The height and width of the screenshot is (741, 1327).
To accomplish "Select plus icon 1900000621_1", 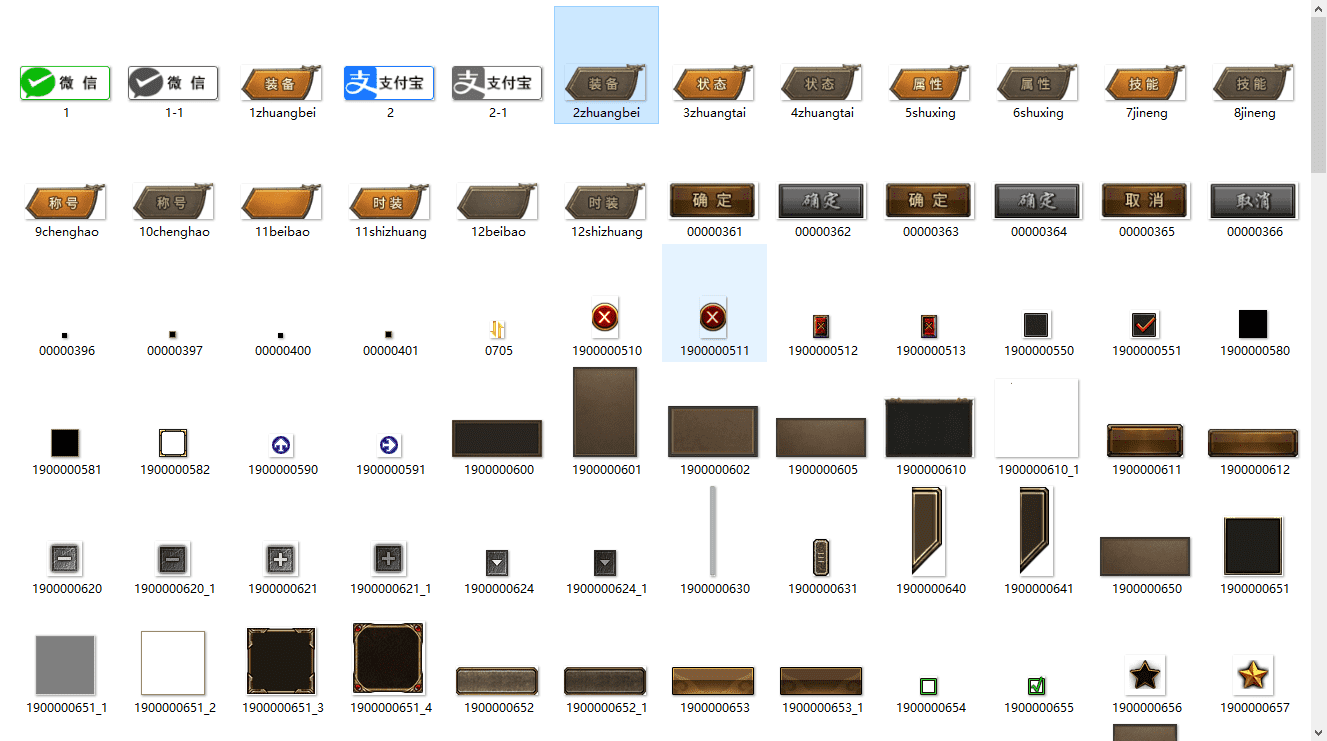I will [389, 558].
